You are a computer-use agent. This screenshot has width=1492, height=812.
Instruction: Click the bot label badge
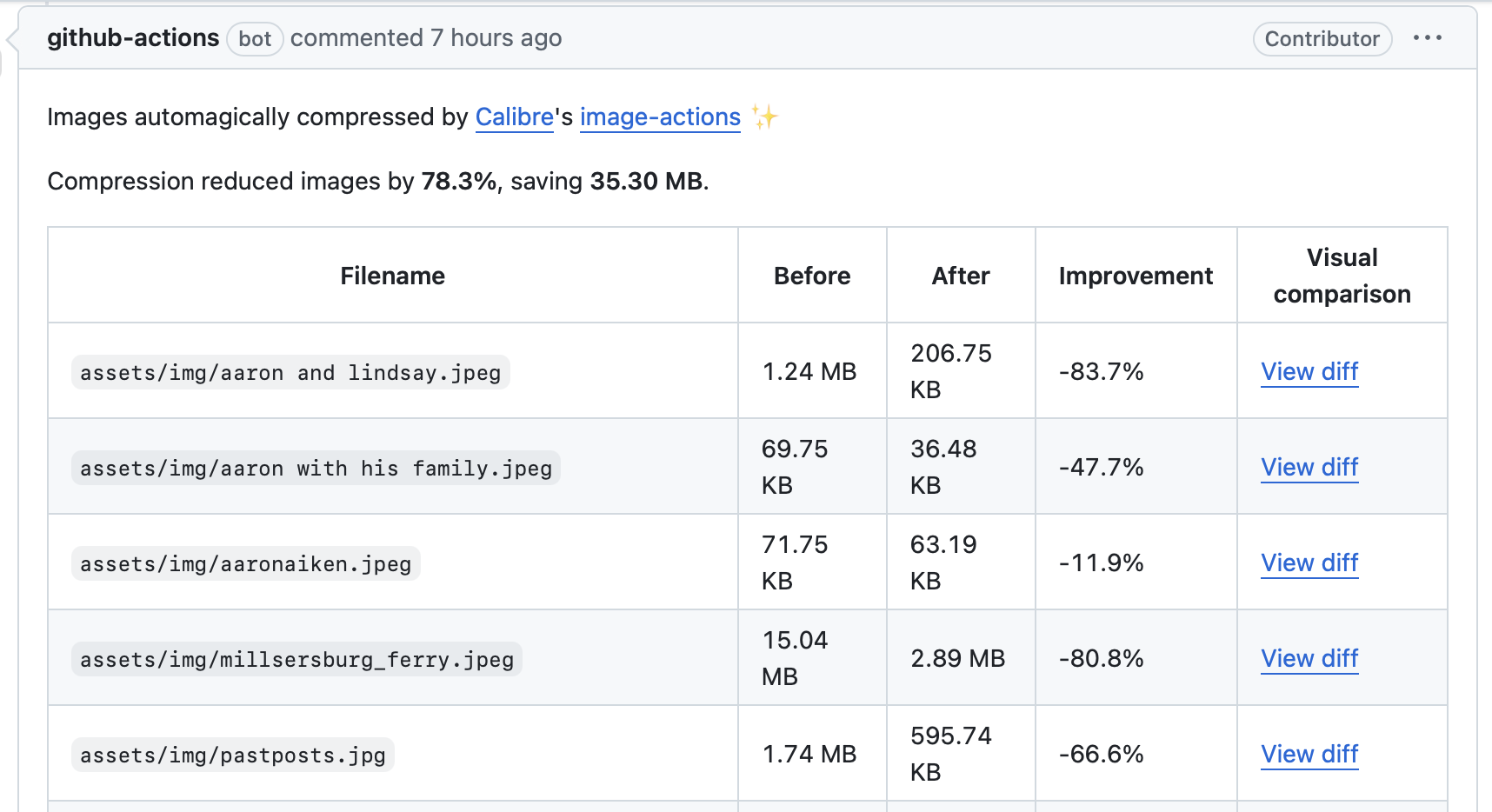(x=255, y=39)
